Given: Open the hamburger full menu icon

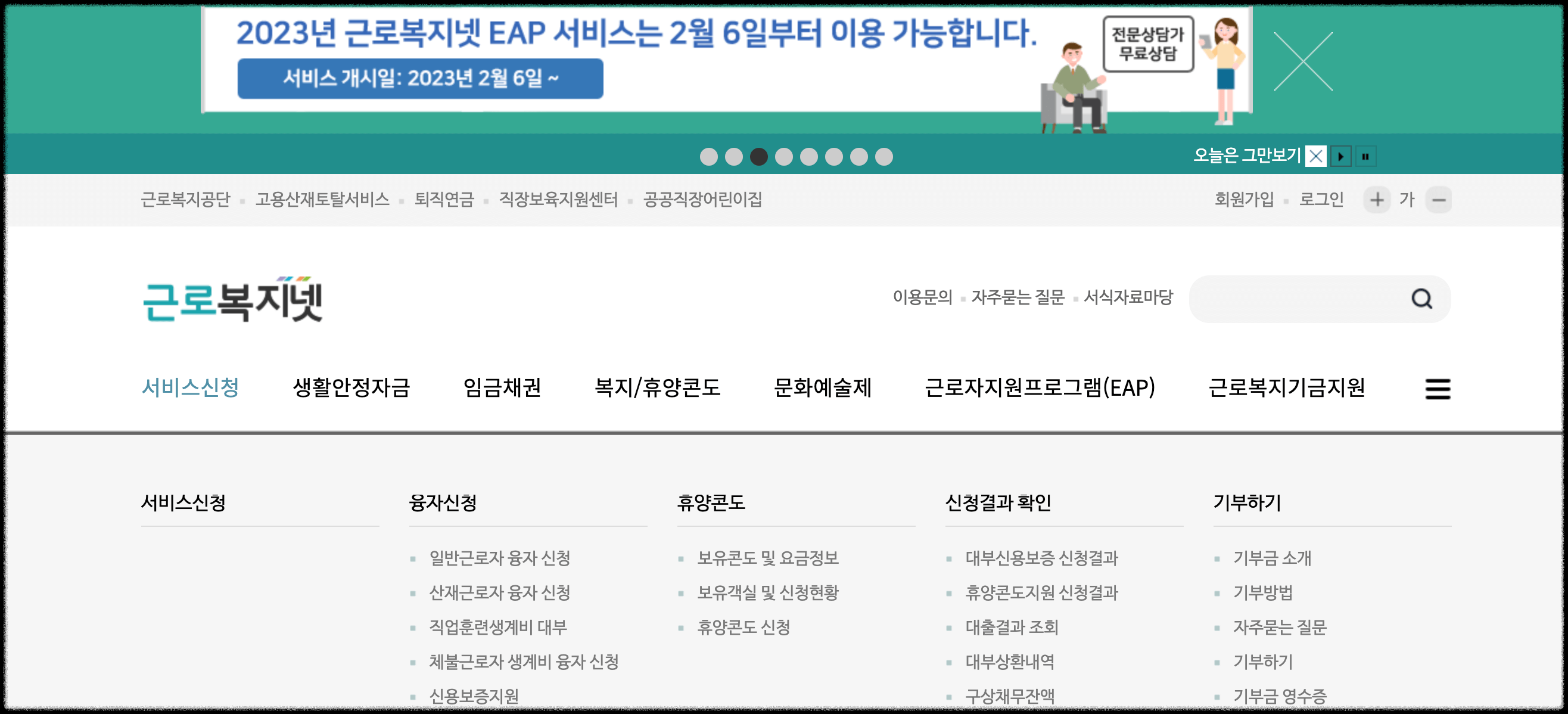Looking at the screenshot, I should (x=1437, y=389).
